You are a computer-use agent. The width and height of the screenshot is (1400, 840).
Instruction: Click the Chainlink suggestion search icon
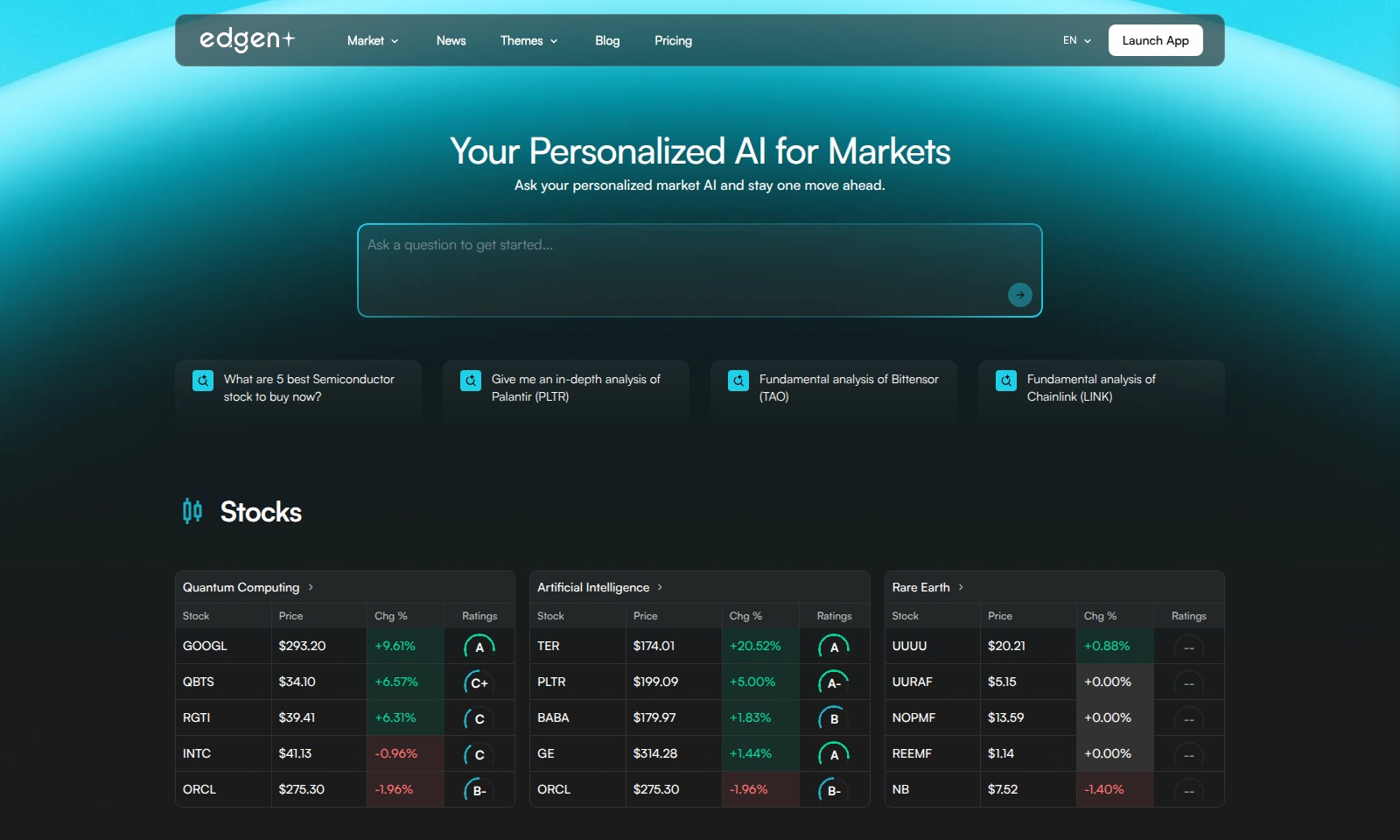pyautogui.click(x=1006, y=381)
